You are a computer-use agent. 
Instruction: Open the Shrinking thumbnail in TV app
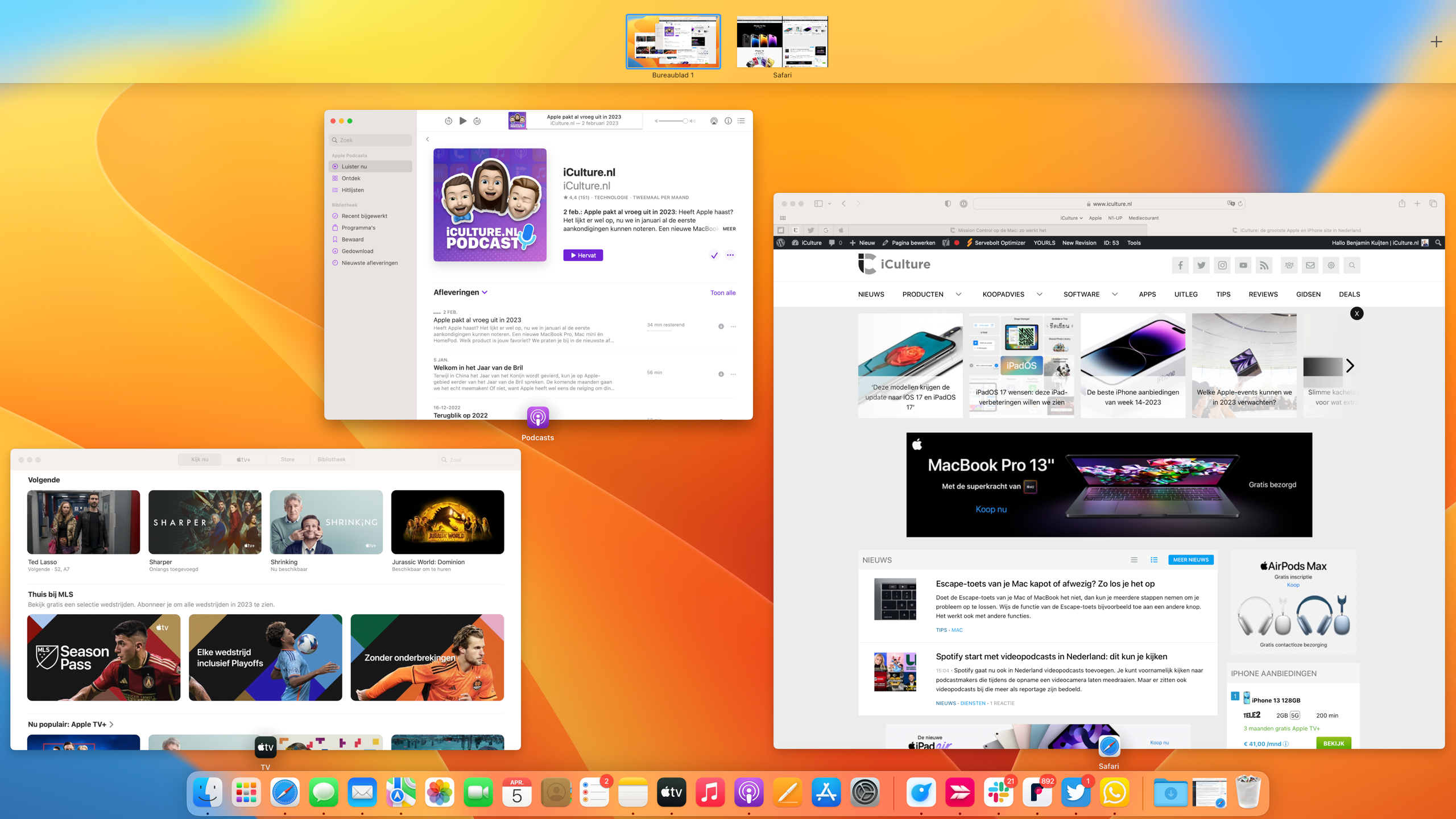[x=326, y=522]
